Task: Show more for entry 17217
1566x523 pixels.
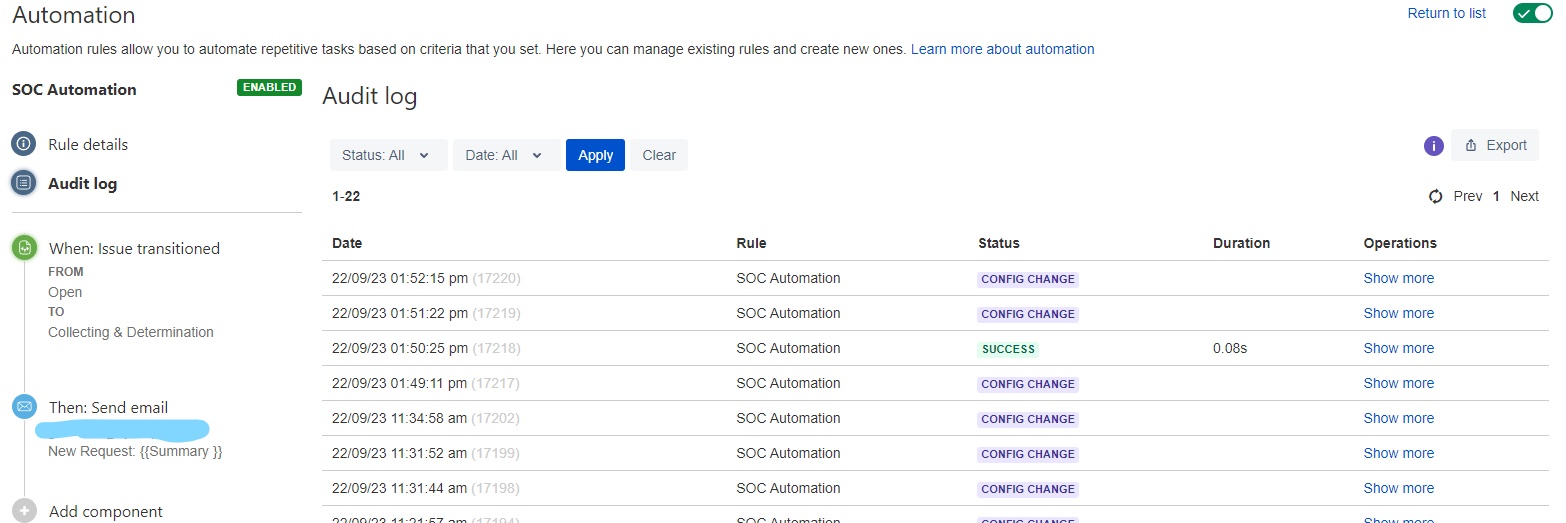Action: (1398, 383)
